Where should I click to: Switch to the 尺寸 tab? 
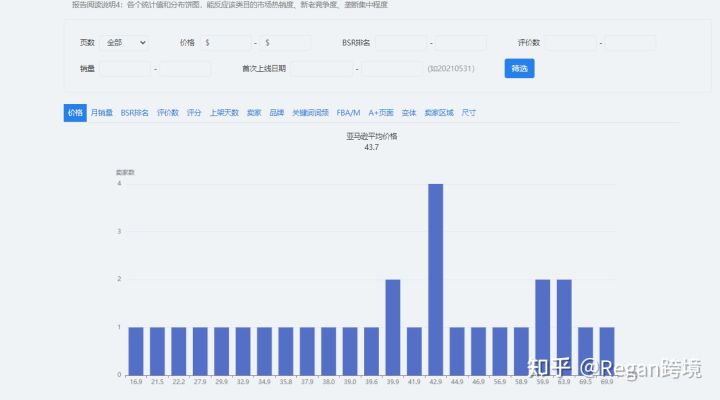coord(468,113)
